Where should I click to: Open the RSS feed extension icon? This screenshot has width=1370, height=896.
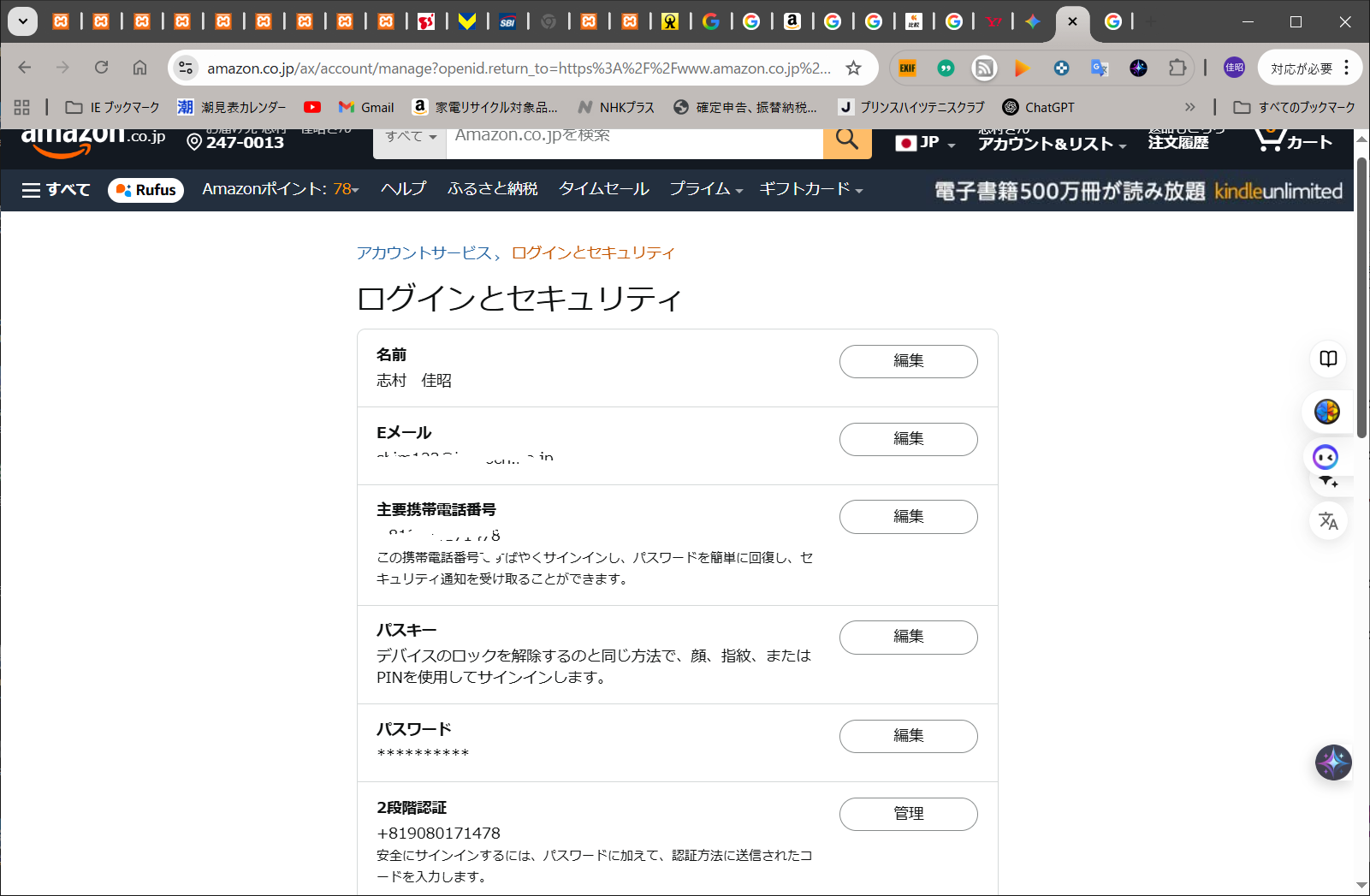[984, 68]
